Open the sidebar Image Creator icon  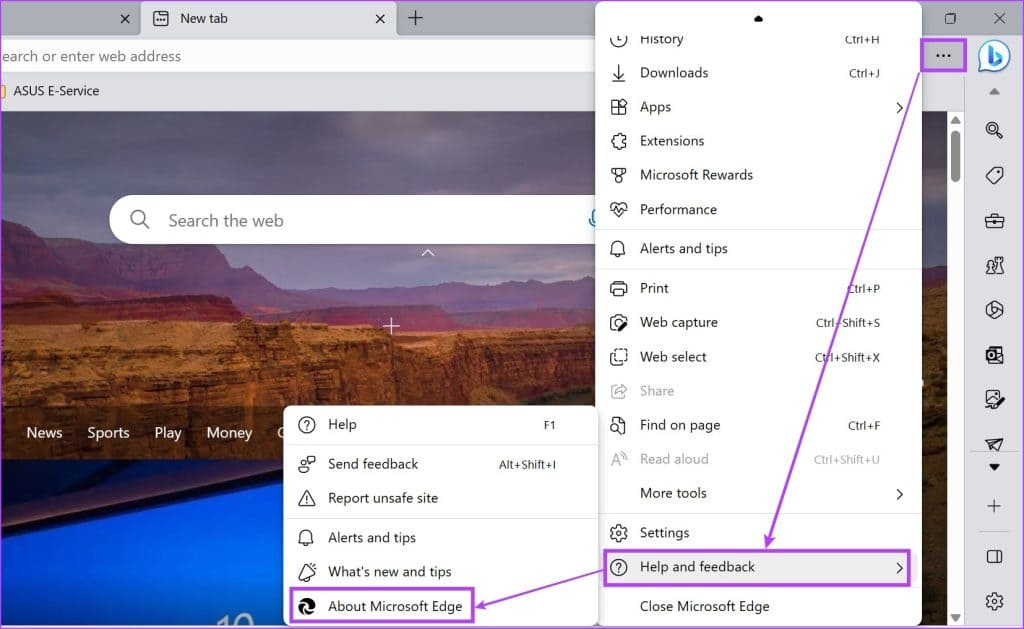coord(994,398)
